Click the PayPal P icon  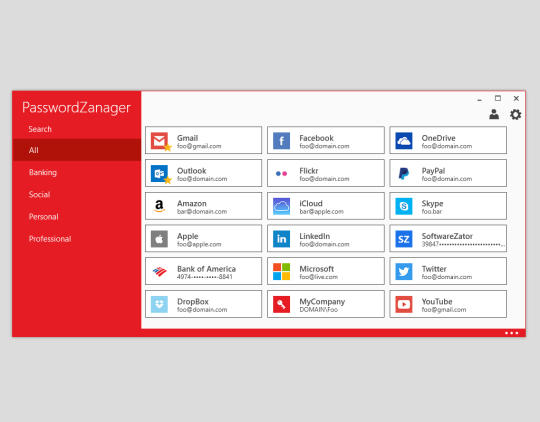[404, 173]
